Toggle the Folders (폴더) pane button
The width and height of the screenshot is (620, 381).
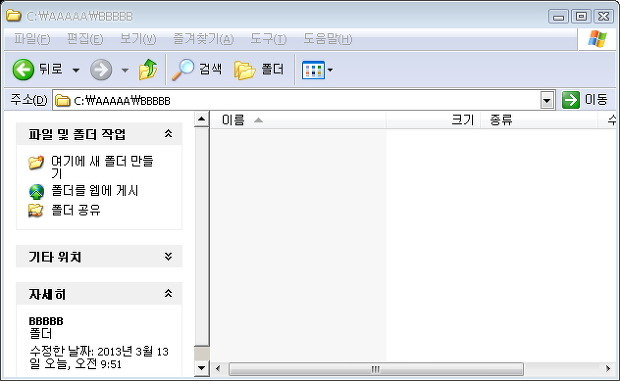point(259,70)
